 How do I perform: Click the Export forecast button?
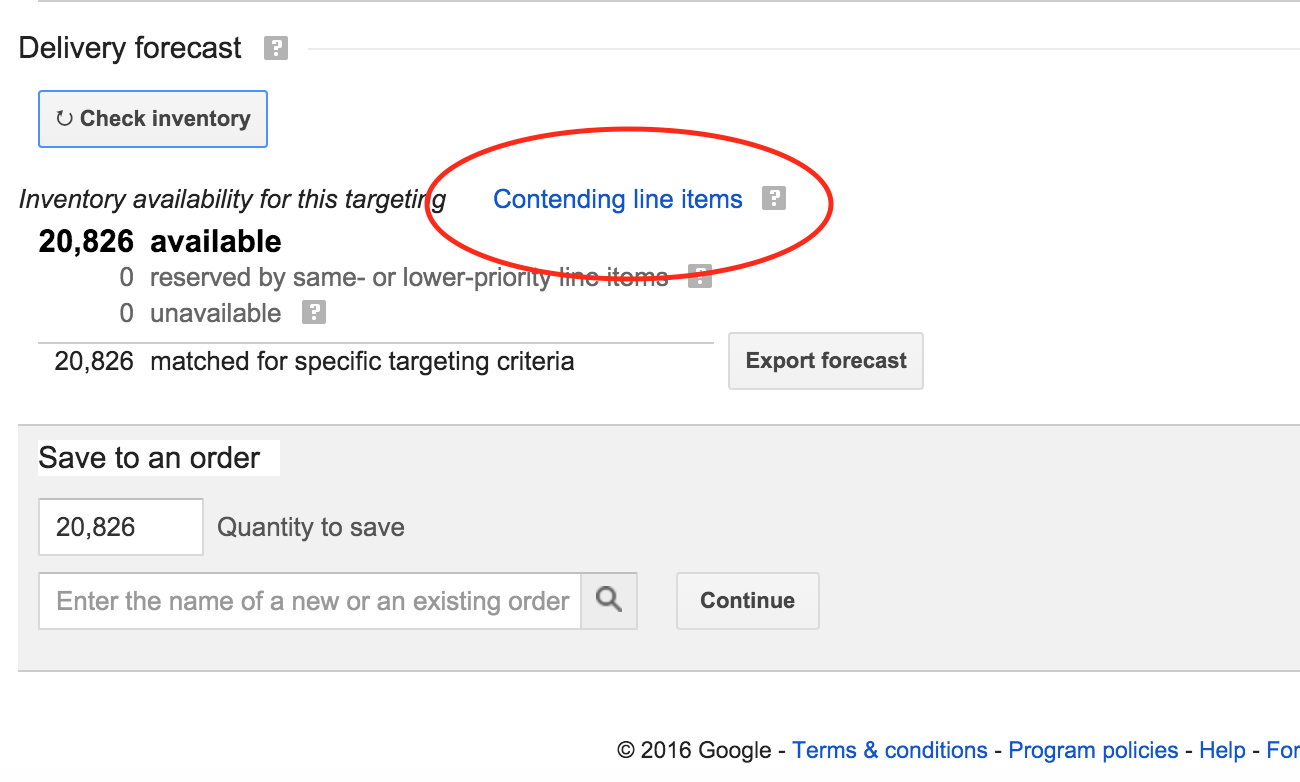[826, 361]
